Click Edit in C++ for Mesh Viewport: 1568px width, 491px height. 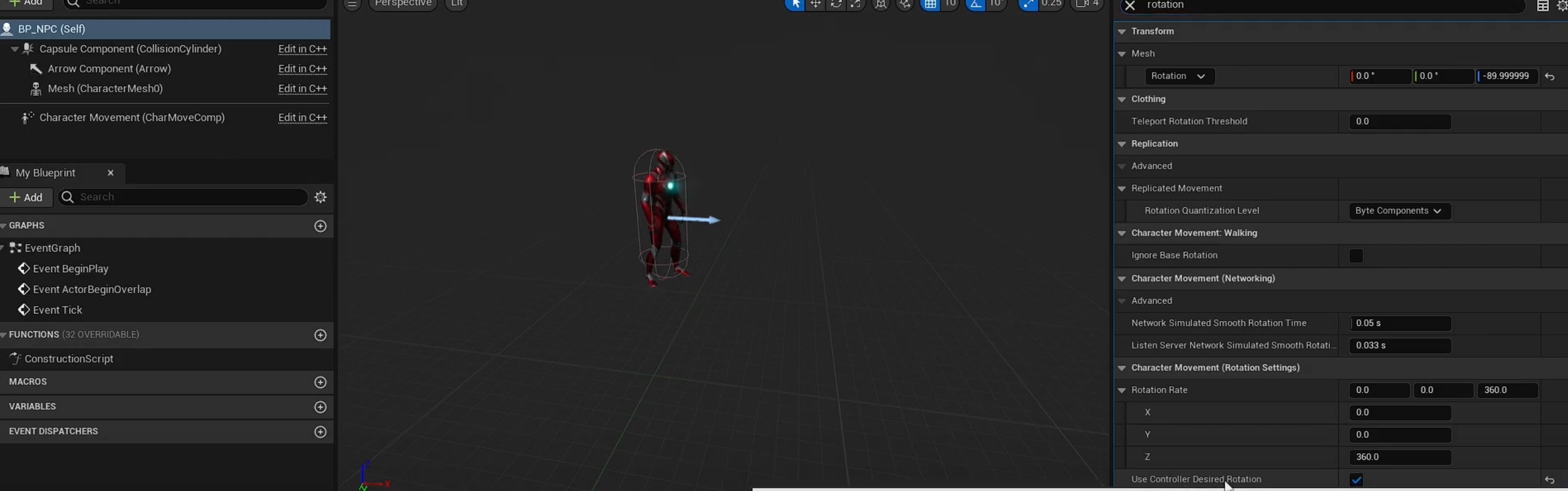pos(302,89)
